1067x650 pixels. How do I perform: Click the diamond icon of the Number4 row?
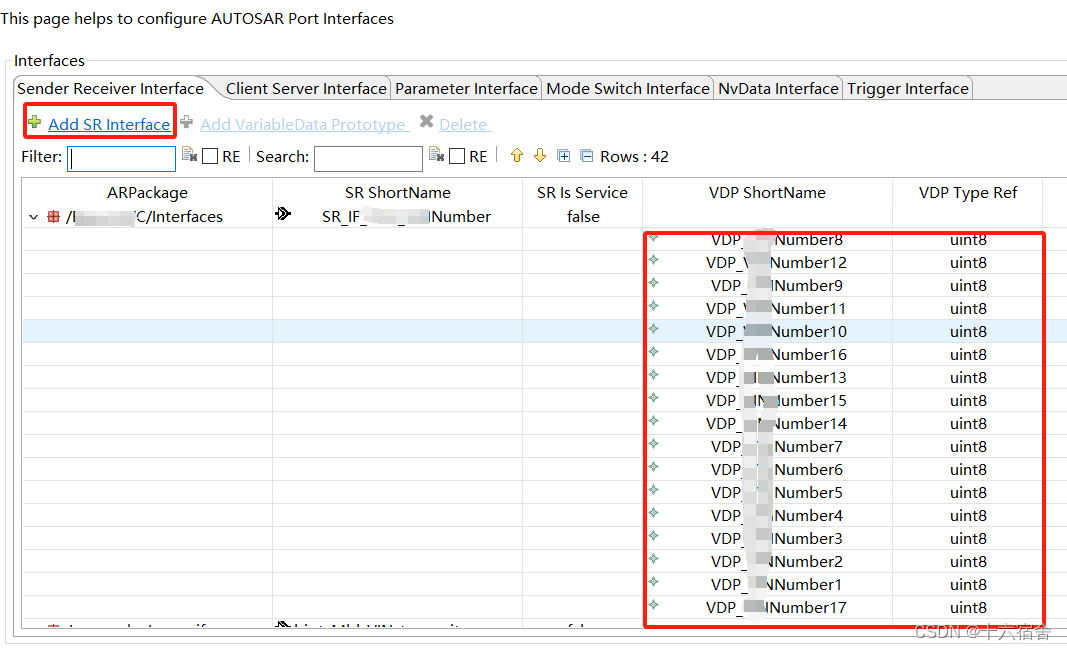[654, 513]
